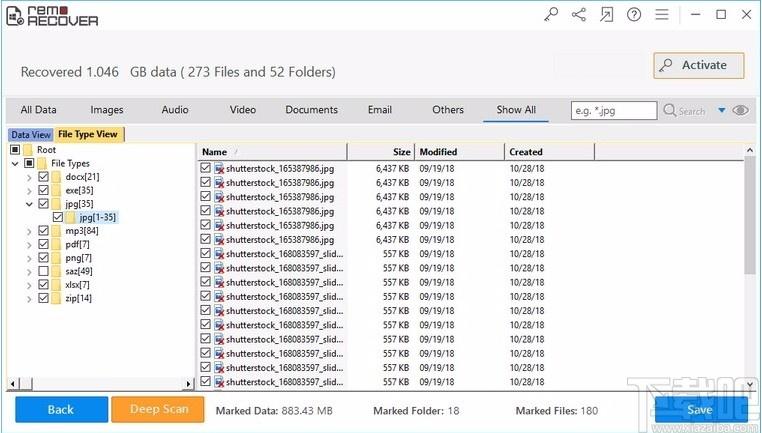Uncheck the mp3[84] folder checkbox

click(x=43, y=230)
